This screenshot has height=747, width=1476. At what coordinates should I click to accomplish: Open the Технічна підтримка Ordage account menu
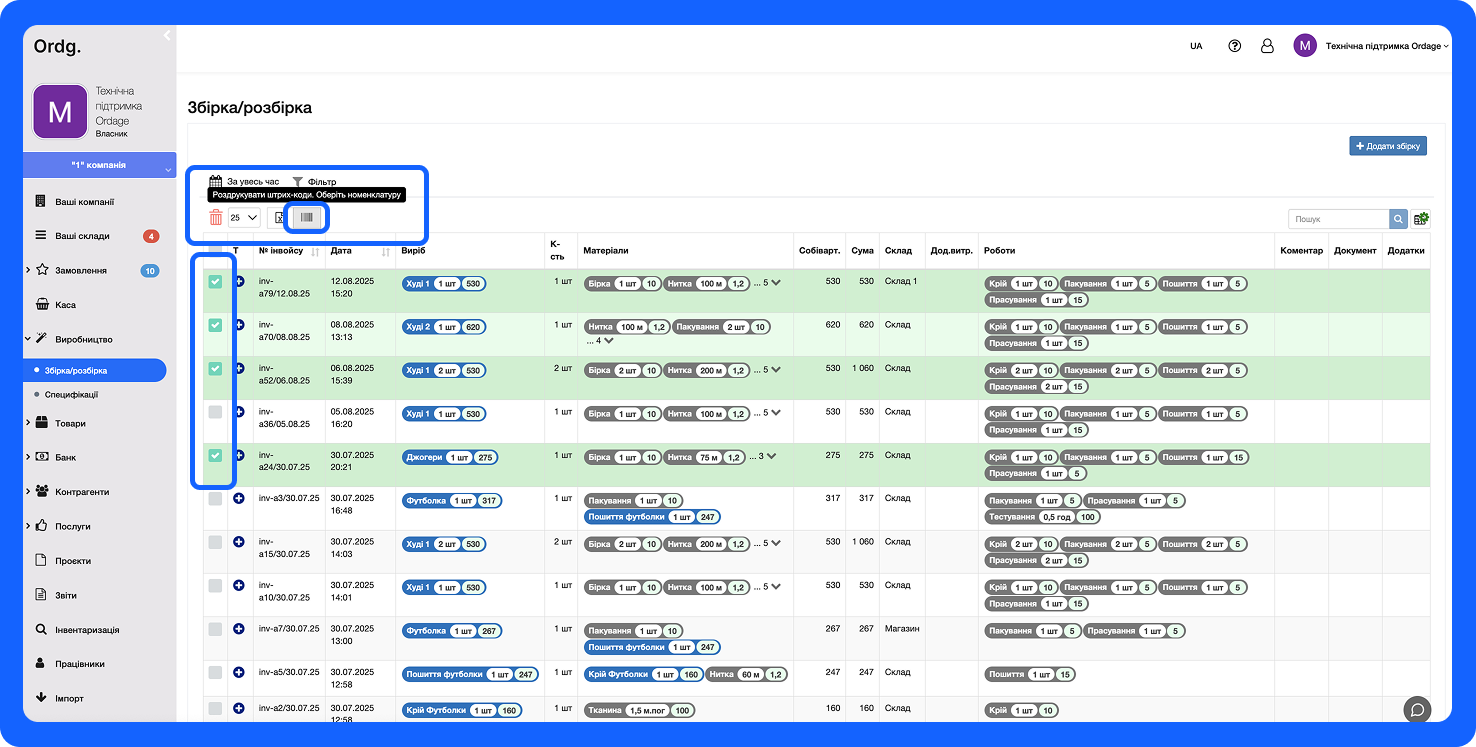click(x=1383, y=46)
